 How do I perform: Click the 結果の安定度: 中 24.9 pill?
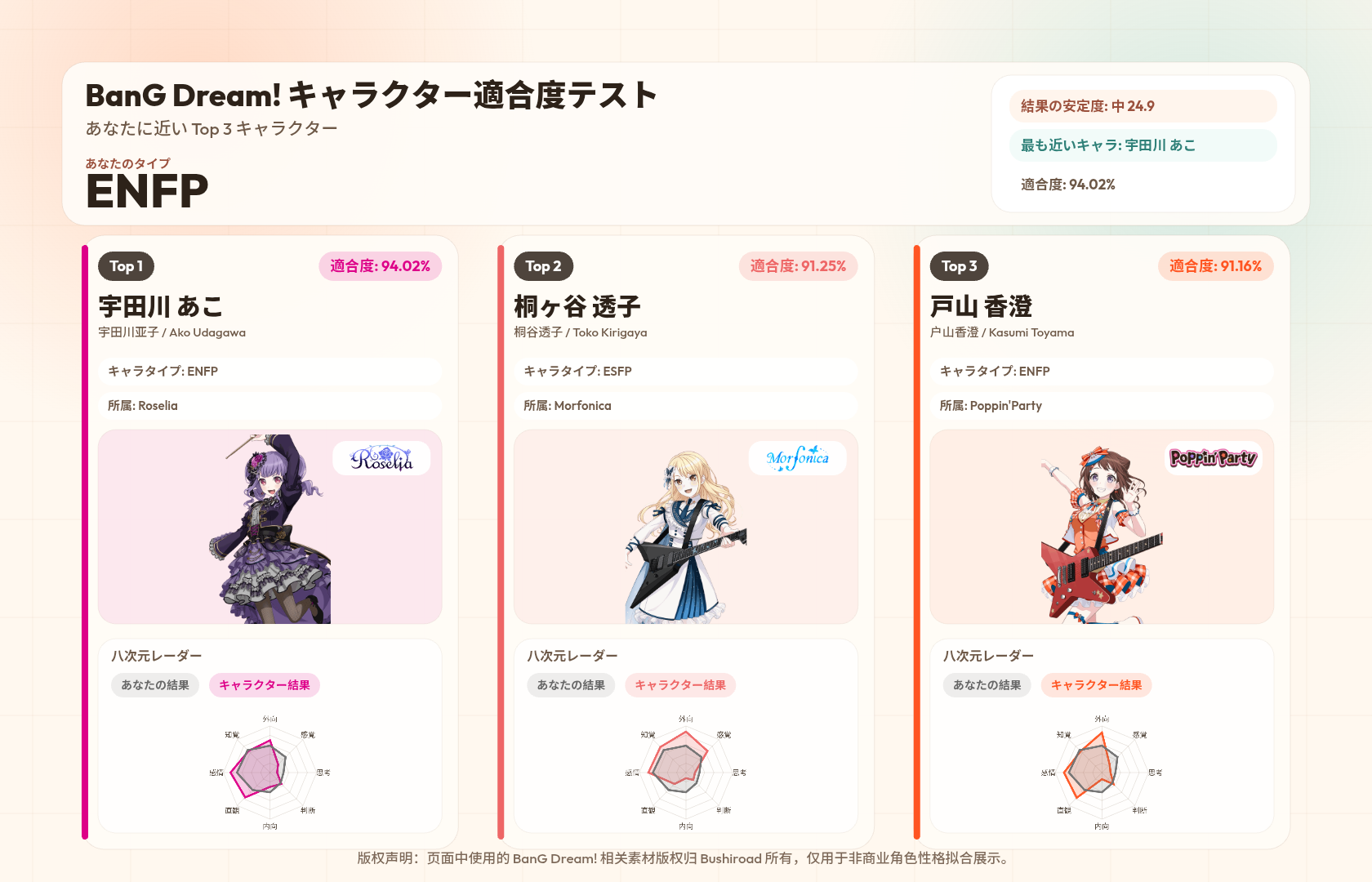point(1143,106)
